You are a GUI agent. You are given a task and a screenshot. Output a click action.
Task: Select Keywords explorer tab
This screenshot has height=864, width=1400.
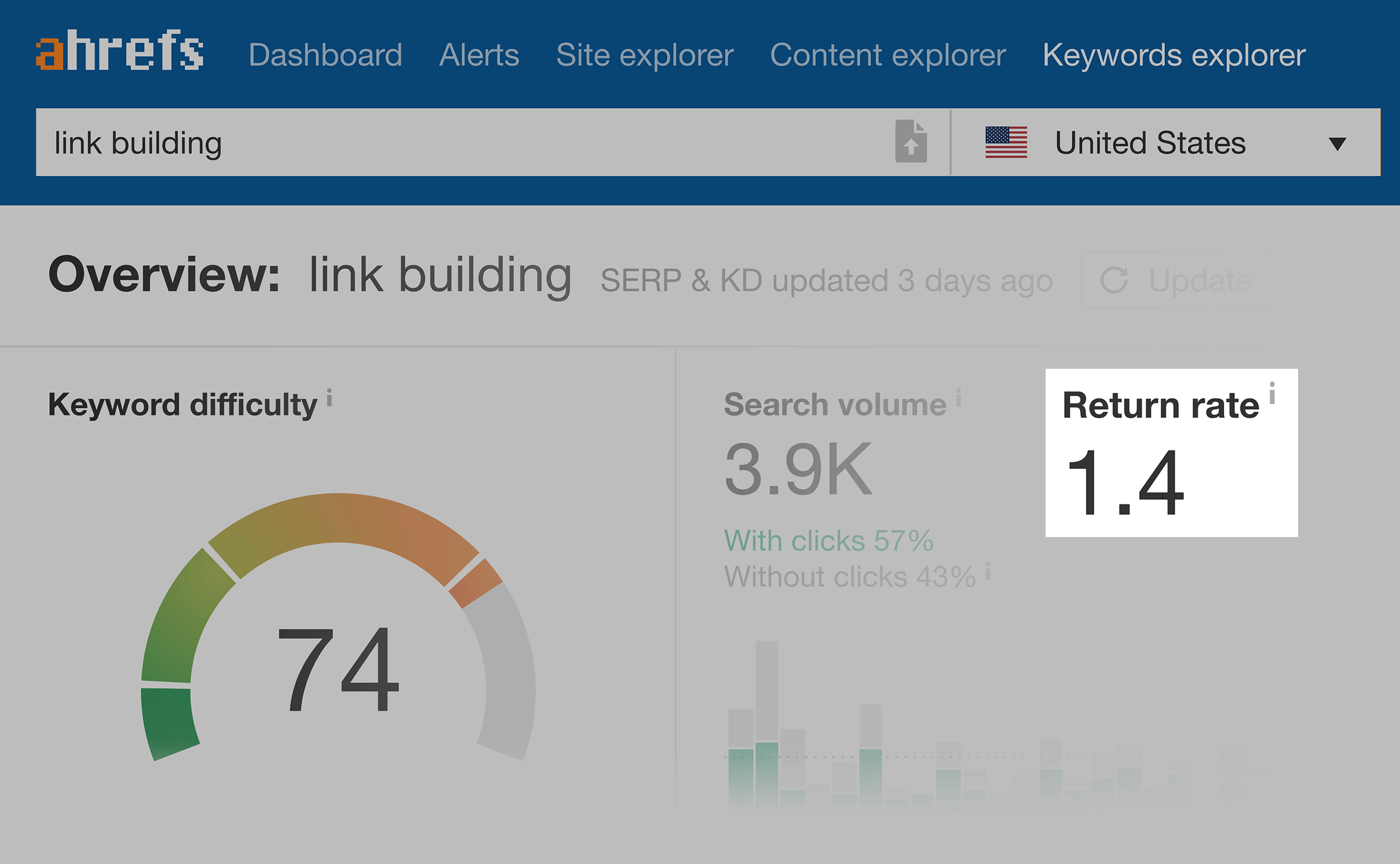[x=1174, y=55]
